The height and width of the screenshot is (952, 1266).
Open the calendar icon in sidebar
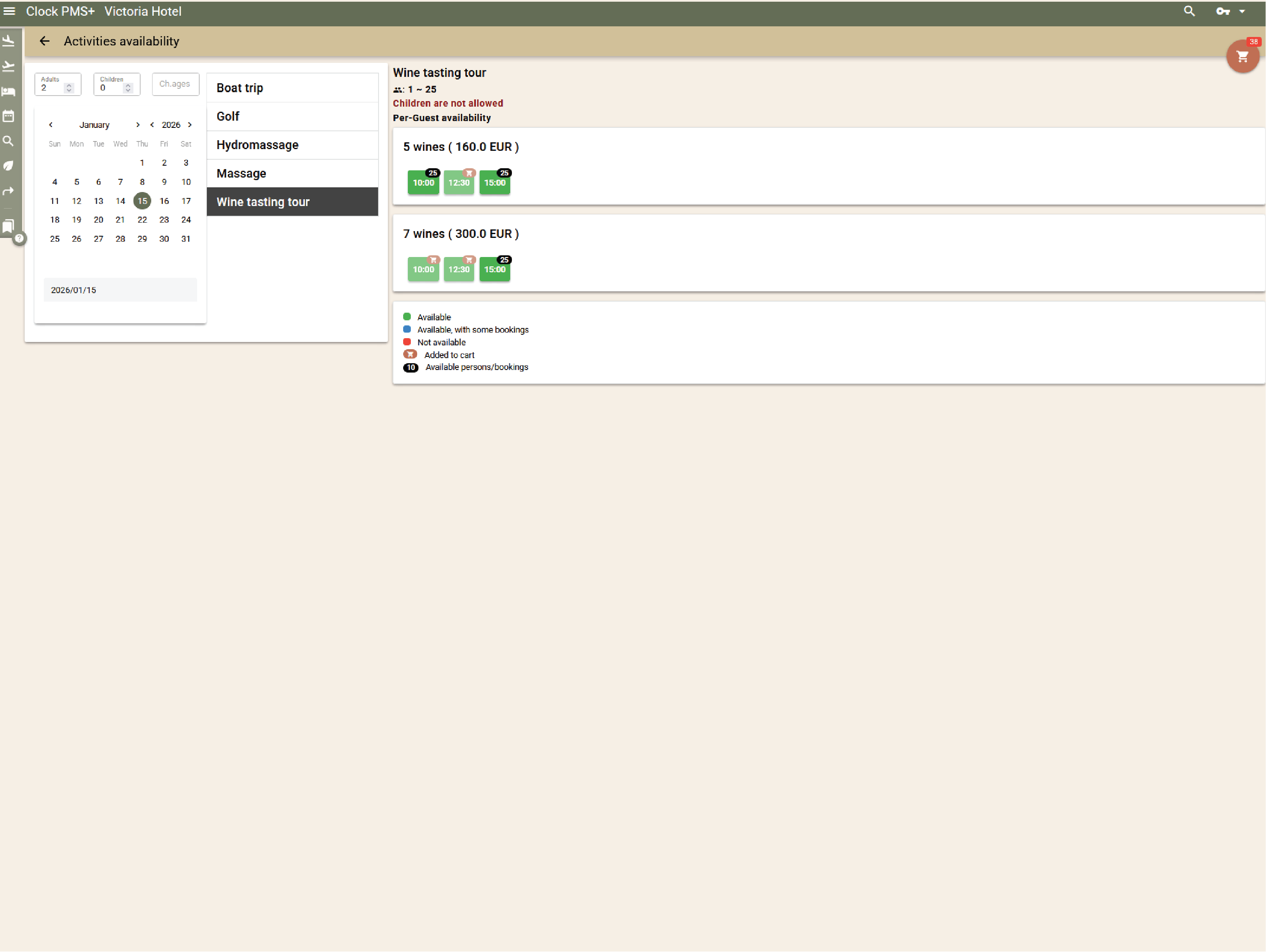pyautogui.click(x=8, y=116)
